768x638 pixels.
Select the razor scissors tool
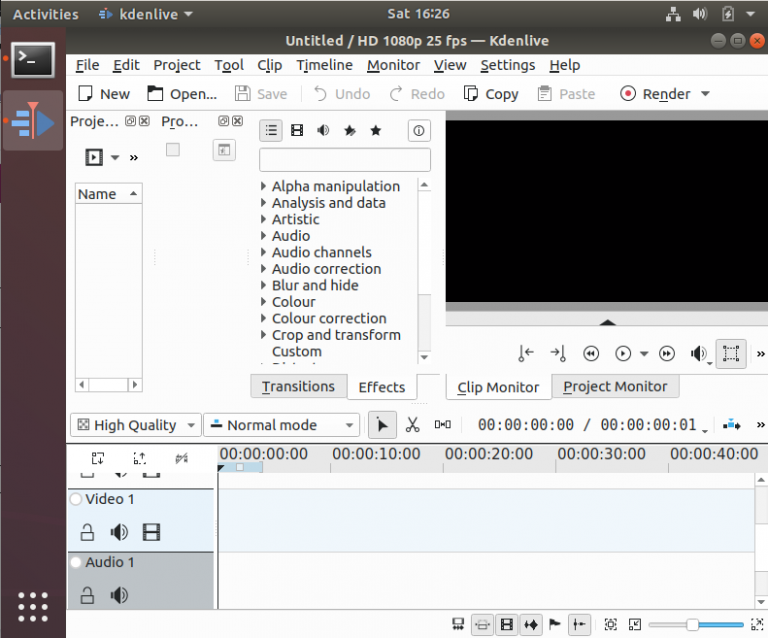412,425
